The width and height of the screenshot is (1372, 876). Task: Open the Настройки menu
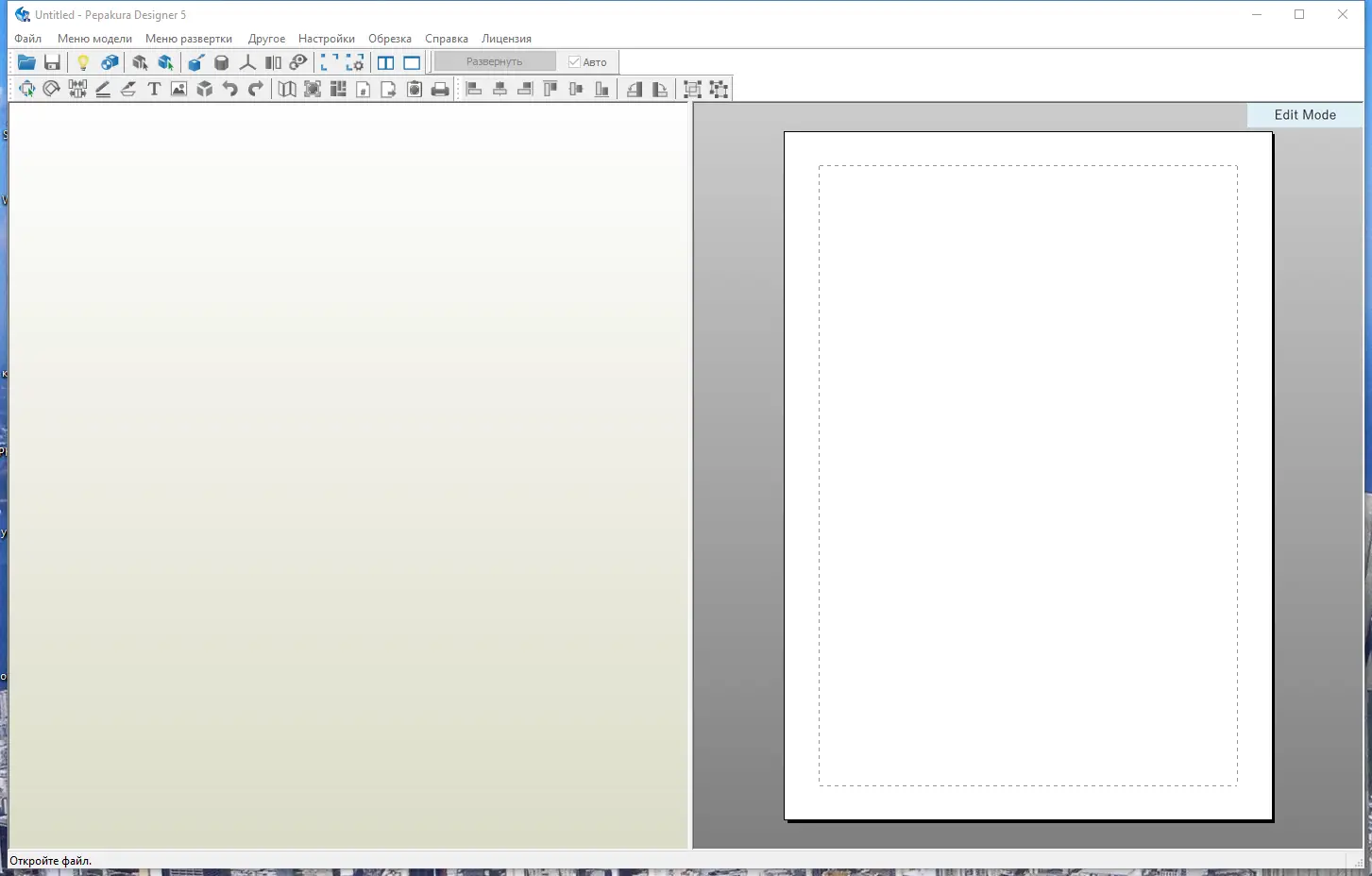pyautogui.click(x=327, y=39)
